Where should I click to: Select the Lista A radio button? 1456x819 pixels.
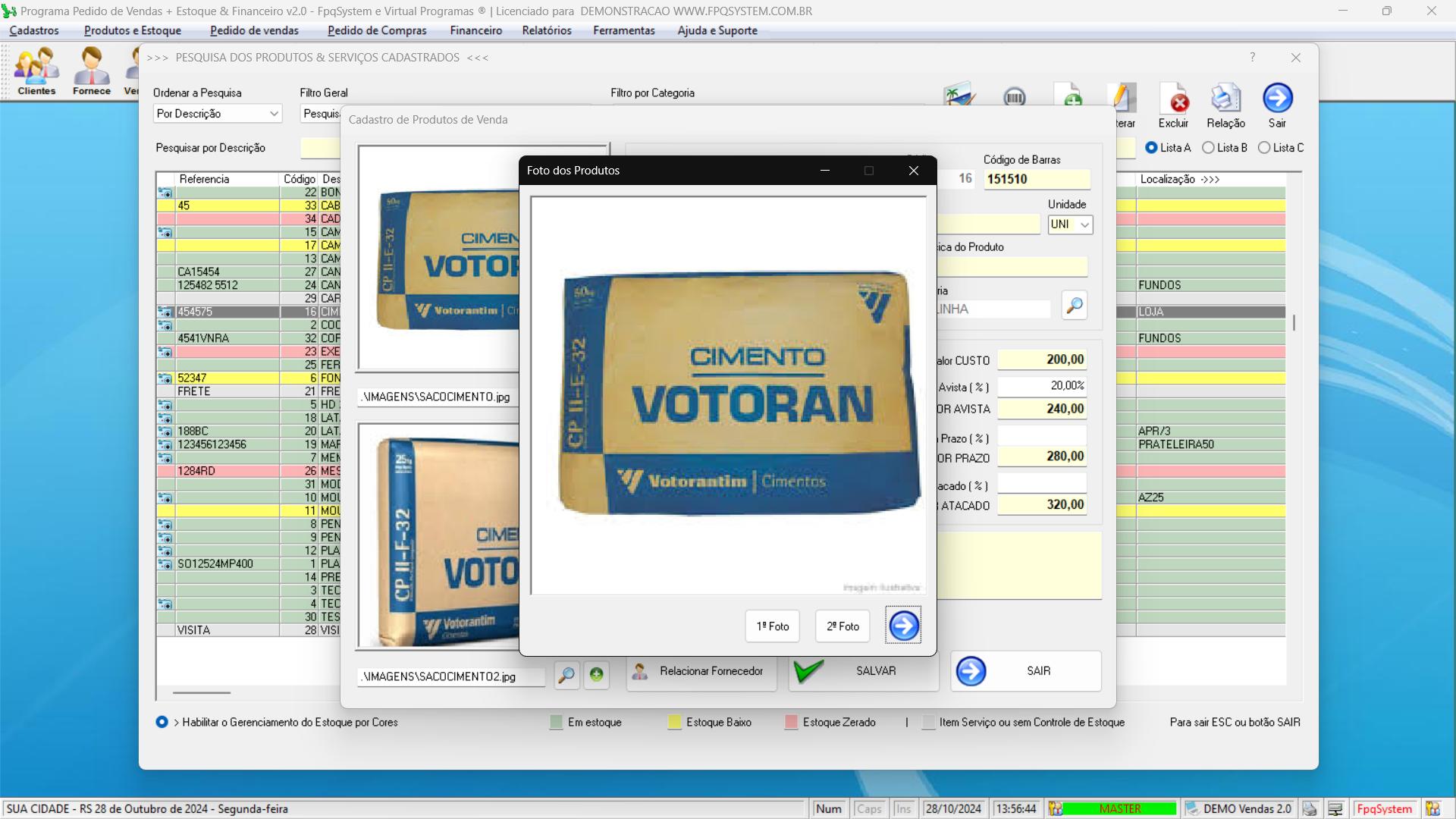point(1151,148)
